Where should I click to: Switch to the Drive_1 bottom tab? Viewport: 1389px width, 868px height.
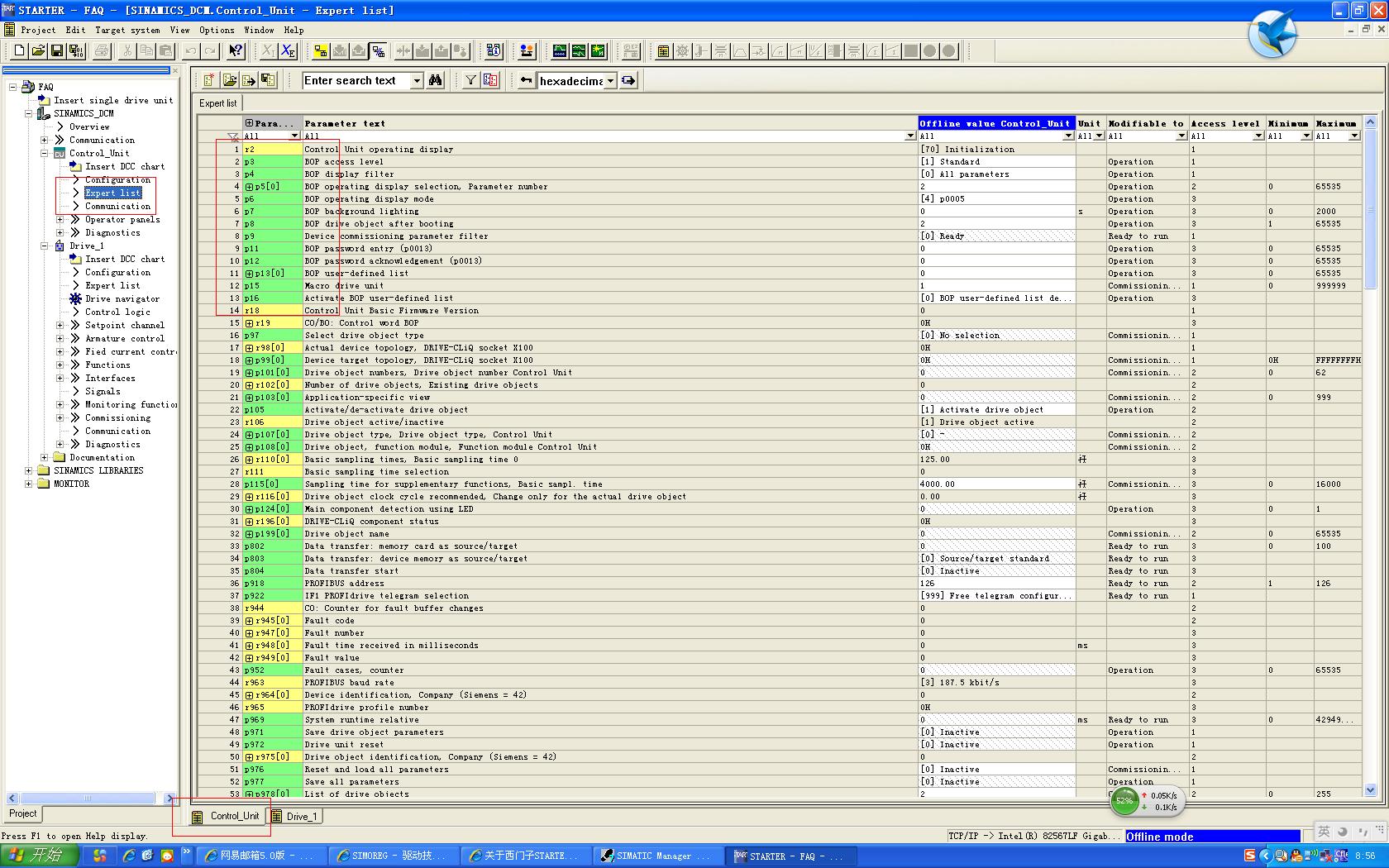click(x=296, y=816)
